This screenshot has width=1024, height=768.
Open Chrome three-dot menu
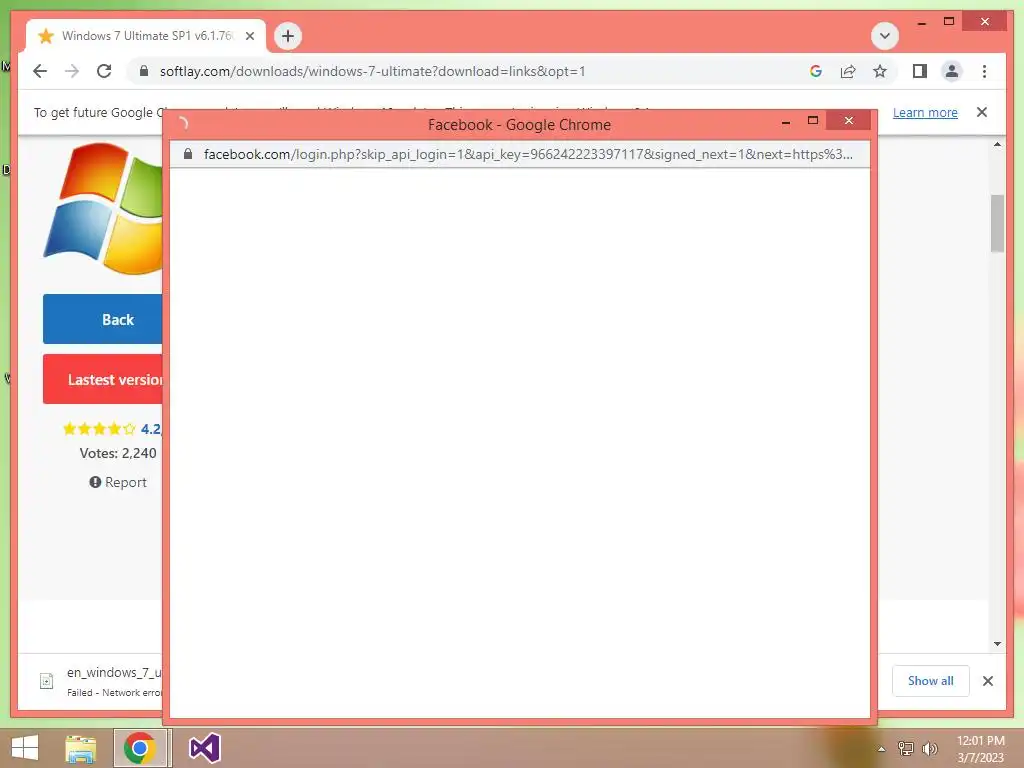pyautogui.click(x=984, y=71)
